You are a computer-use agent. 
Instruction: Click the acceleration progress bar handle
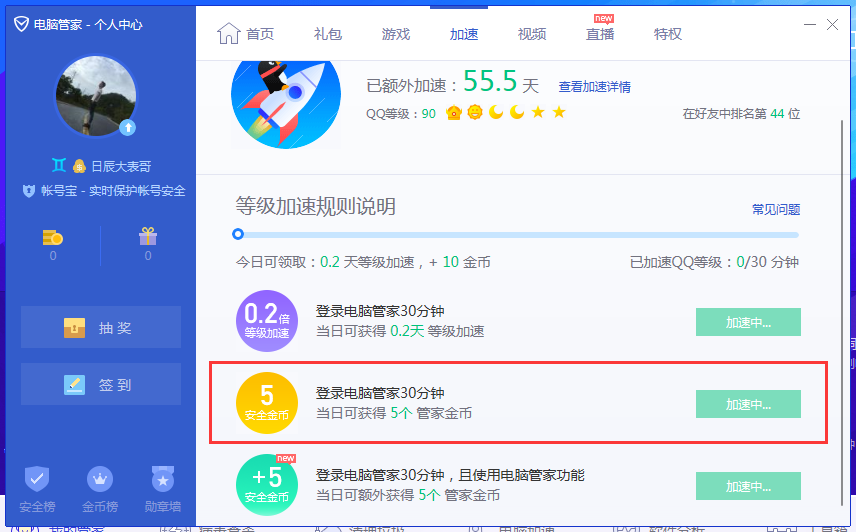pyautogui.click(x=237, y=234)
